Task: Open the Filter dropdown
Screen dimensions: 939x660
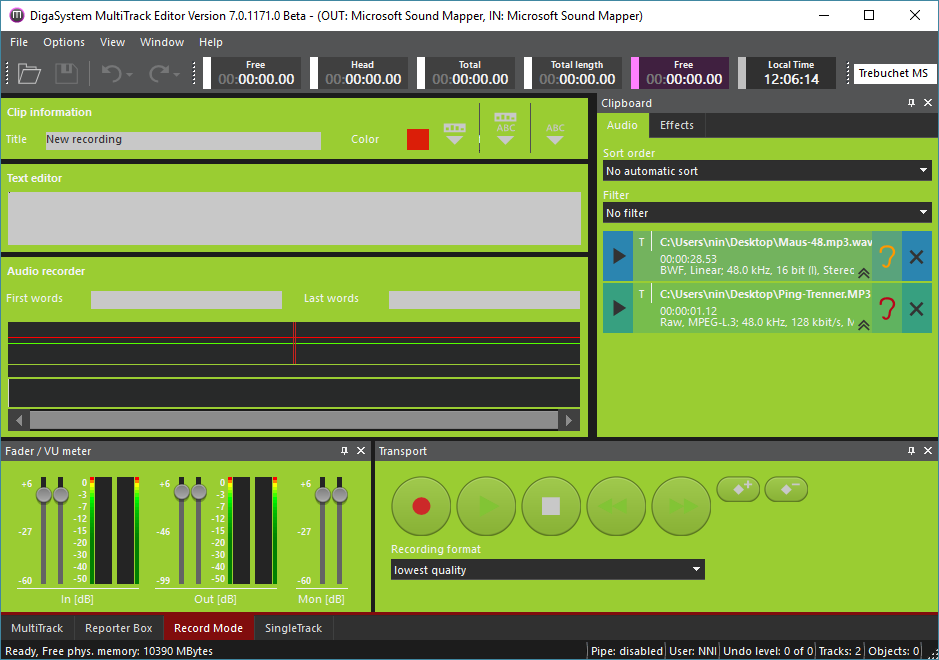Action: [x=767, y=213]
